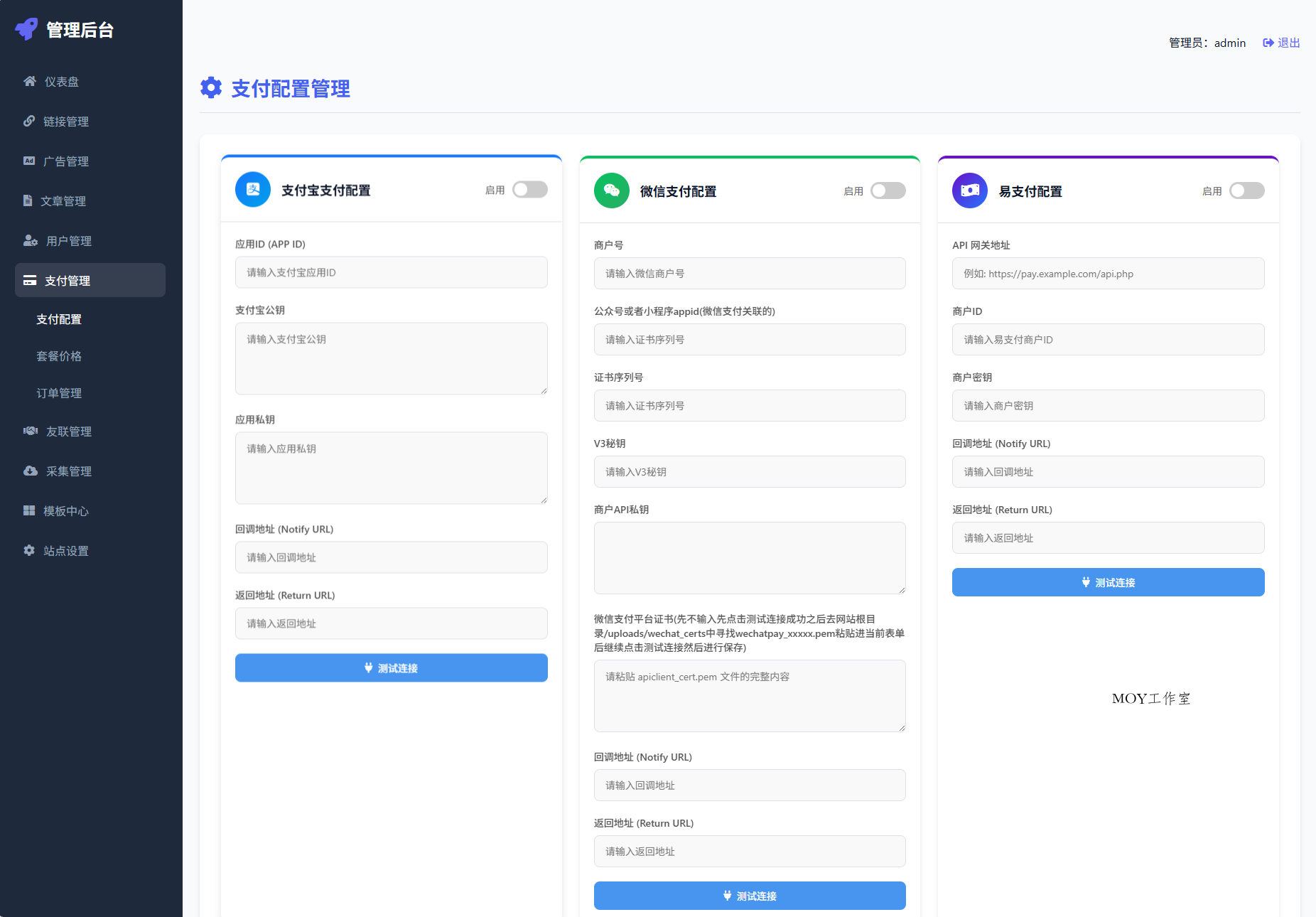Open the 套餐价格 submenu item
Image resolution: width=1316 pixels, height=917 pixels.
(x=60, y=356)
